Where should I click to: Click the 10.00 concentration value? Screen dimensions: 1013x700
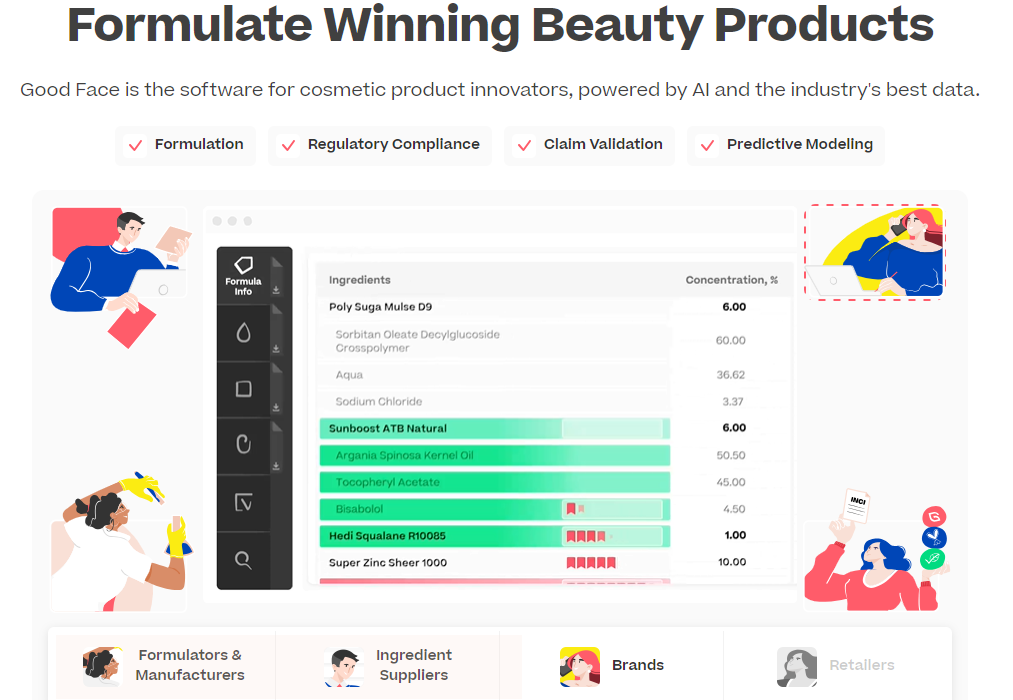coord(732,562)
